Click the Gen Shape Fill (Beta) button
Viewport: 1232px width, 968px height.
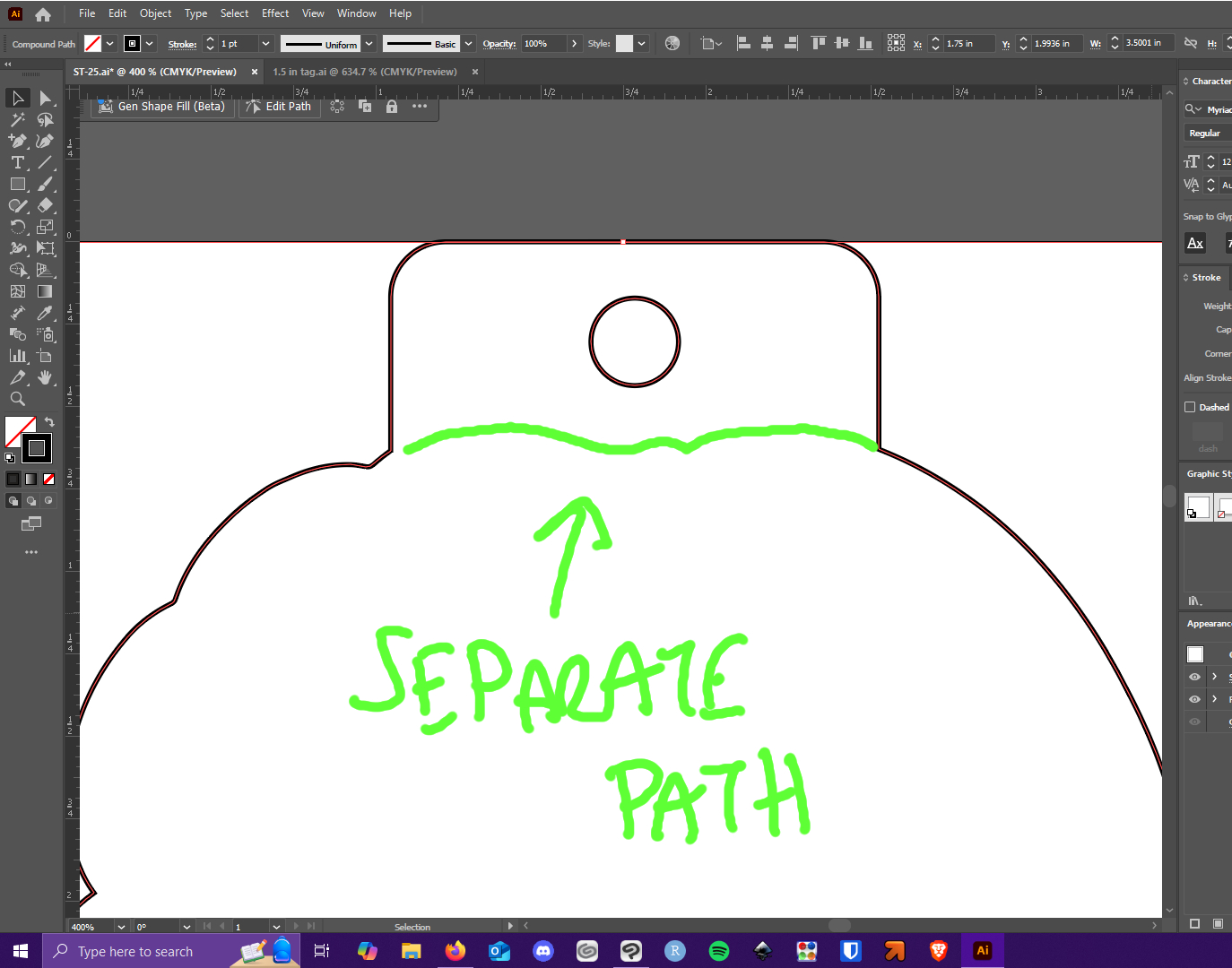point(161,107)
